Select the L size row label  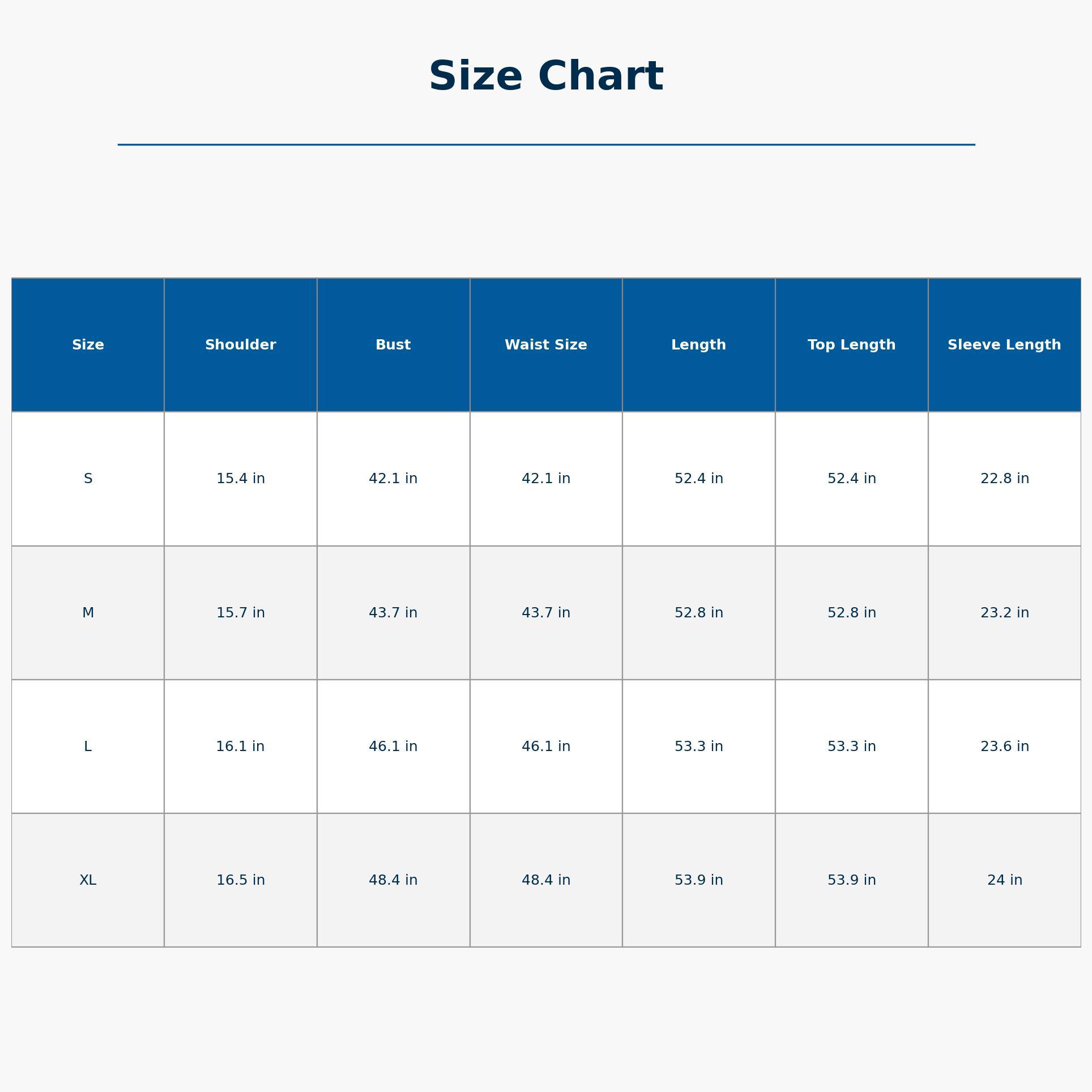(x=88, y=747)
